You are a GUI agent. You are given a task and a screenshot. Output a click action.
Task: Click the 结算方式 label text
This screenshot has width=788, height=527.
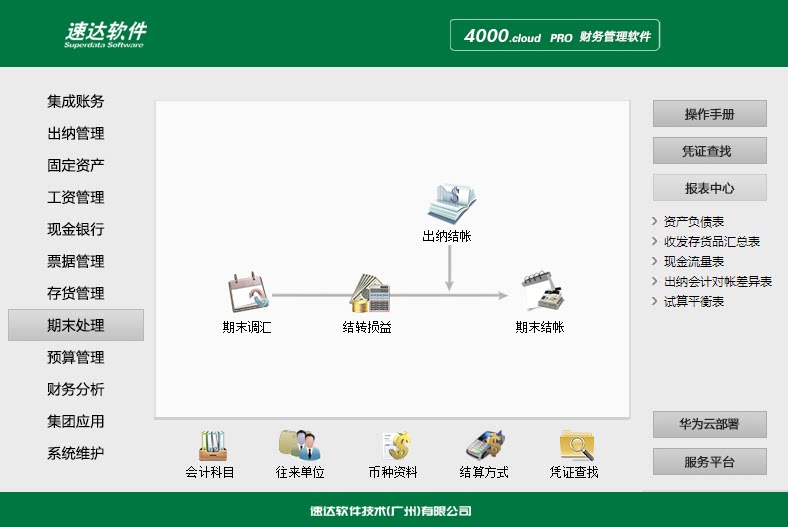(x=484, y=472)
